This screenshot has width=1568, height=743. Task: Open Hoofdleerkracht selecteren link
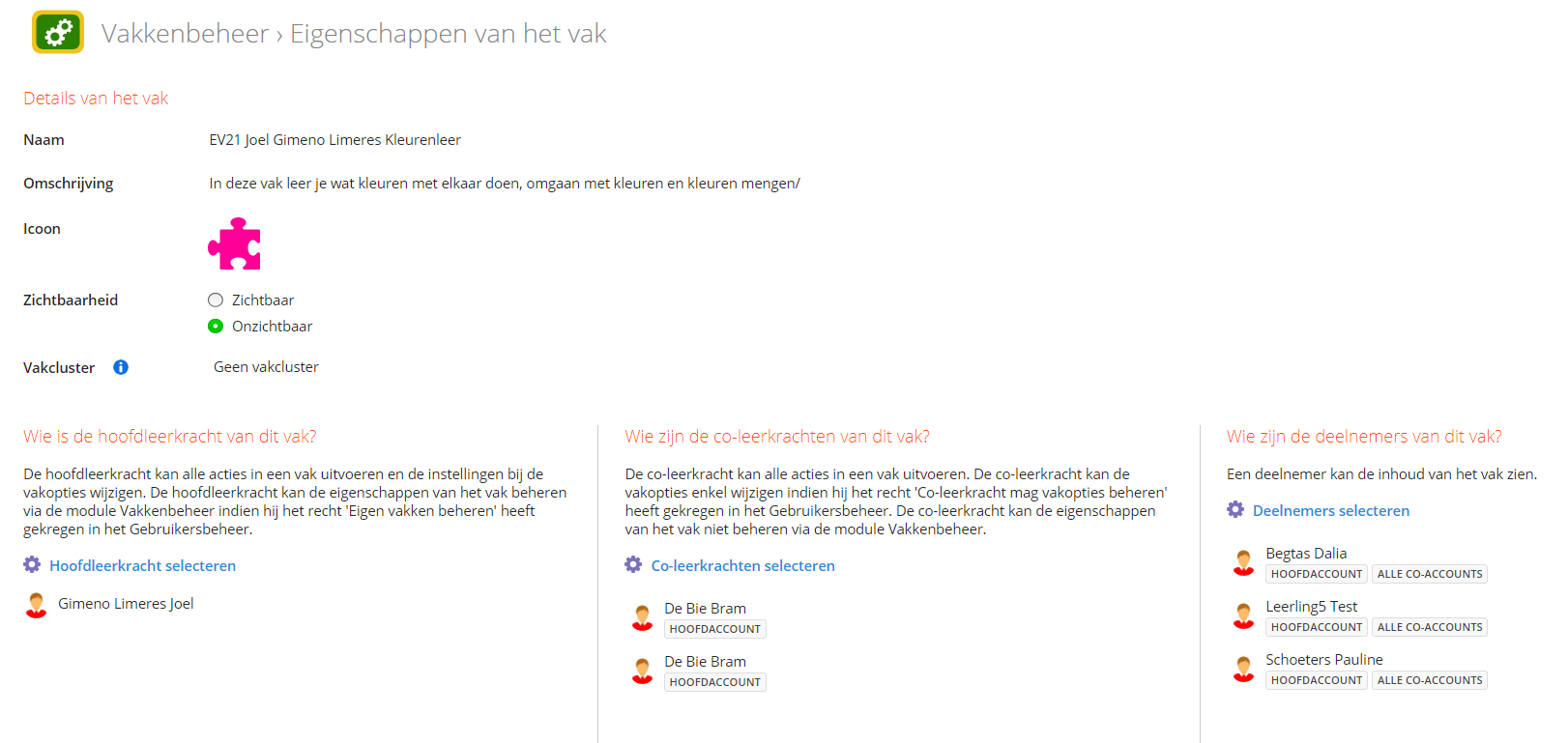click(143, 566)
